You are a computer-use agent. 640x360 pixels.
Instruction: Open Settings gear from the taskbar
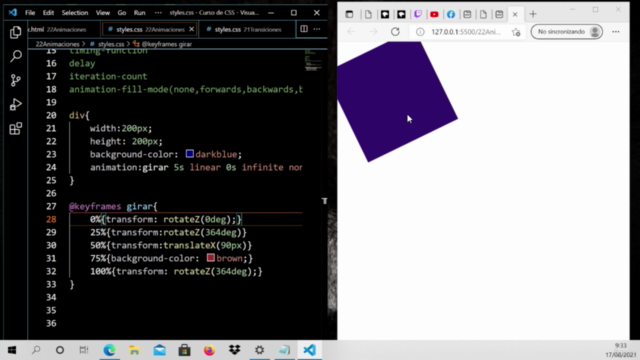(x=260, y=350)
